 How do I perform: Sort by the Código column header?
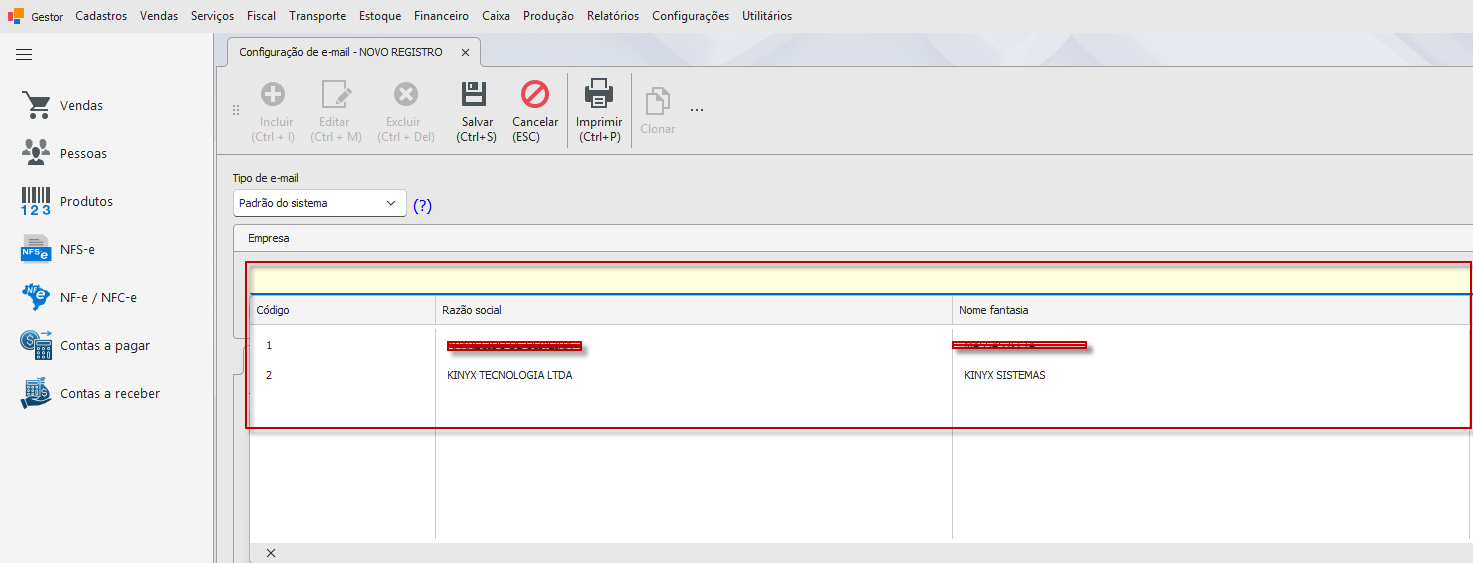click(x=342, y=310)
